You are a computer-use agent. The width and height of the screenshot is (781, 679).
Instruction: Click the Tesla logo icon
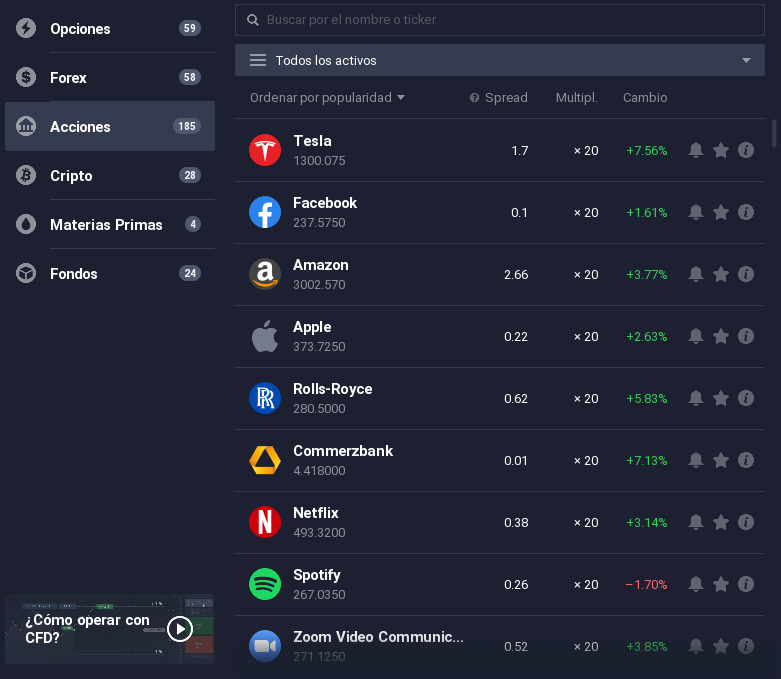[x=265, y=150]
